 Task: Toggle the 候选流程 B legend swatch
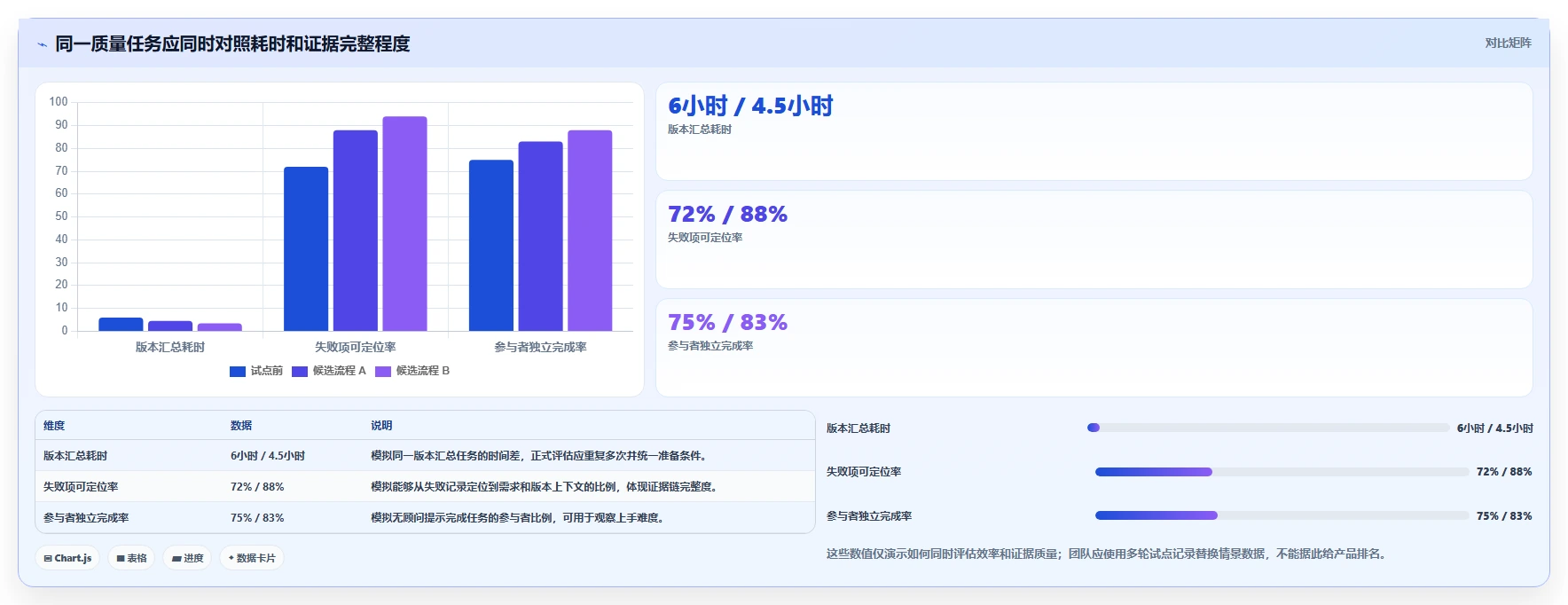tap(383, 372)
